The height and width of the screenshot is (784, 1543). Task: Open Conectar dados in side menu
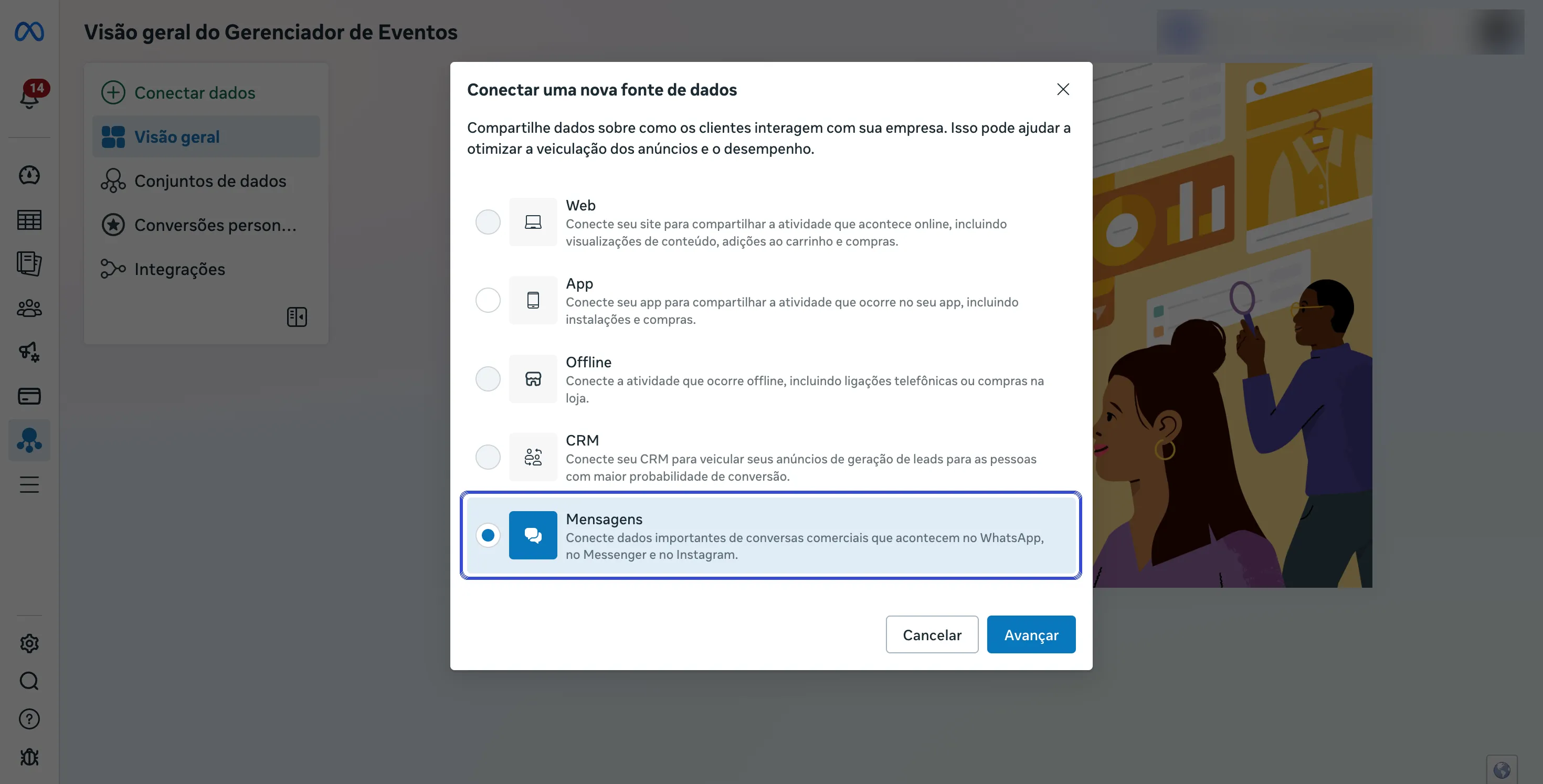coord(206,93)
